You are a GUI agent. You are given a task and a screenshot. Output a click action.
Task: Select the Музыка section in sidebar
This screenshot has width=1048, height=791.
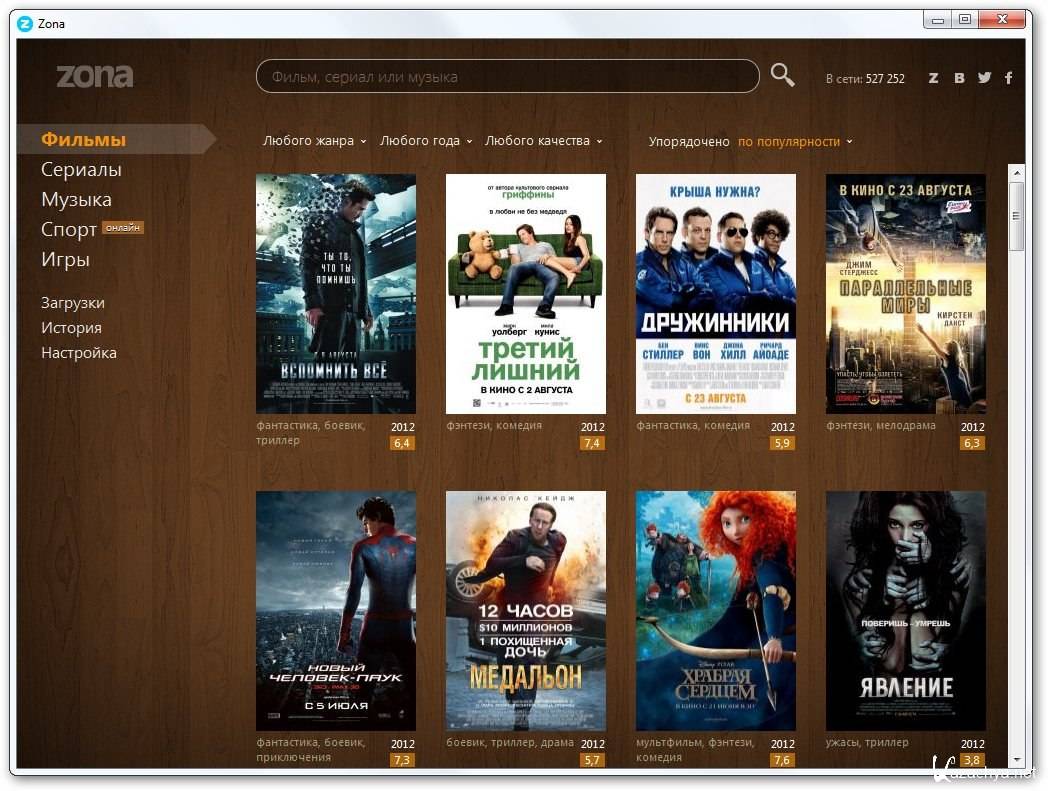[76, 200]
